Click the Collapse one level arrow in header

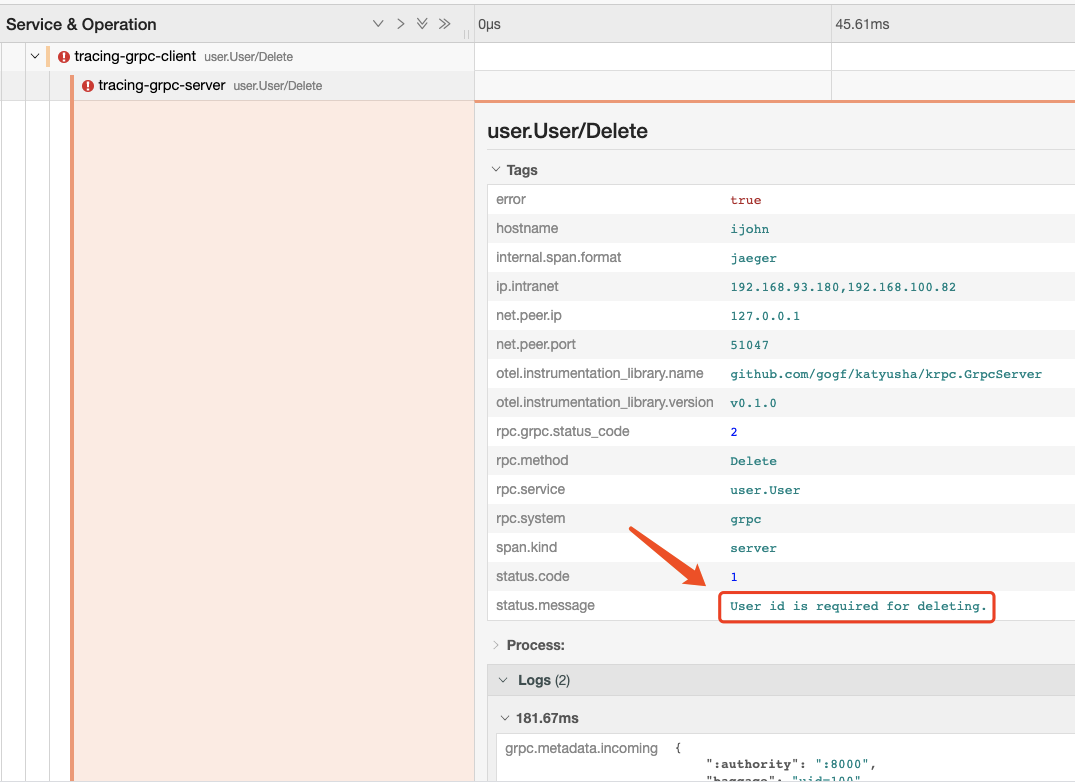click(400, 24)
